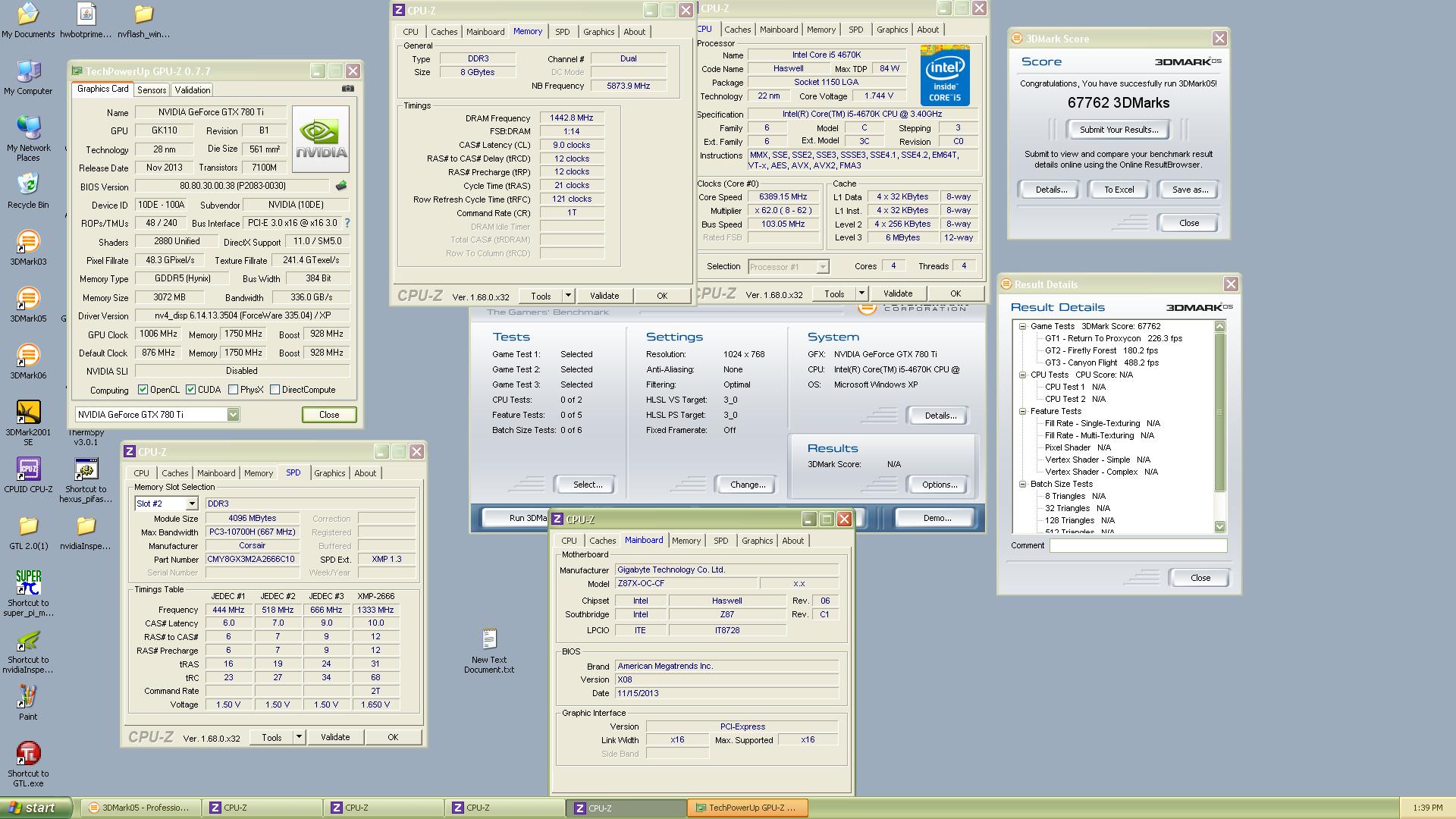1456x819 pixels.
Task: Switch to Sensors tab in GPU-Z
Action: click(x=152, y=89)
